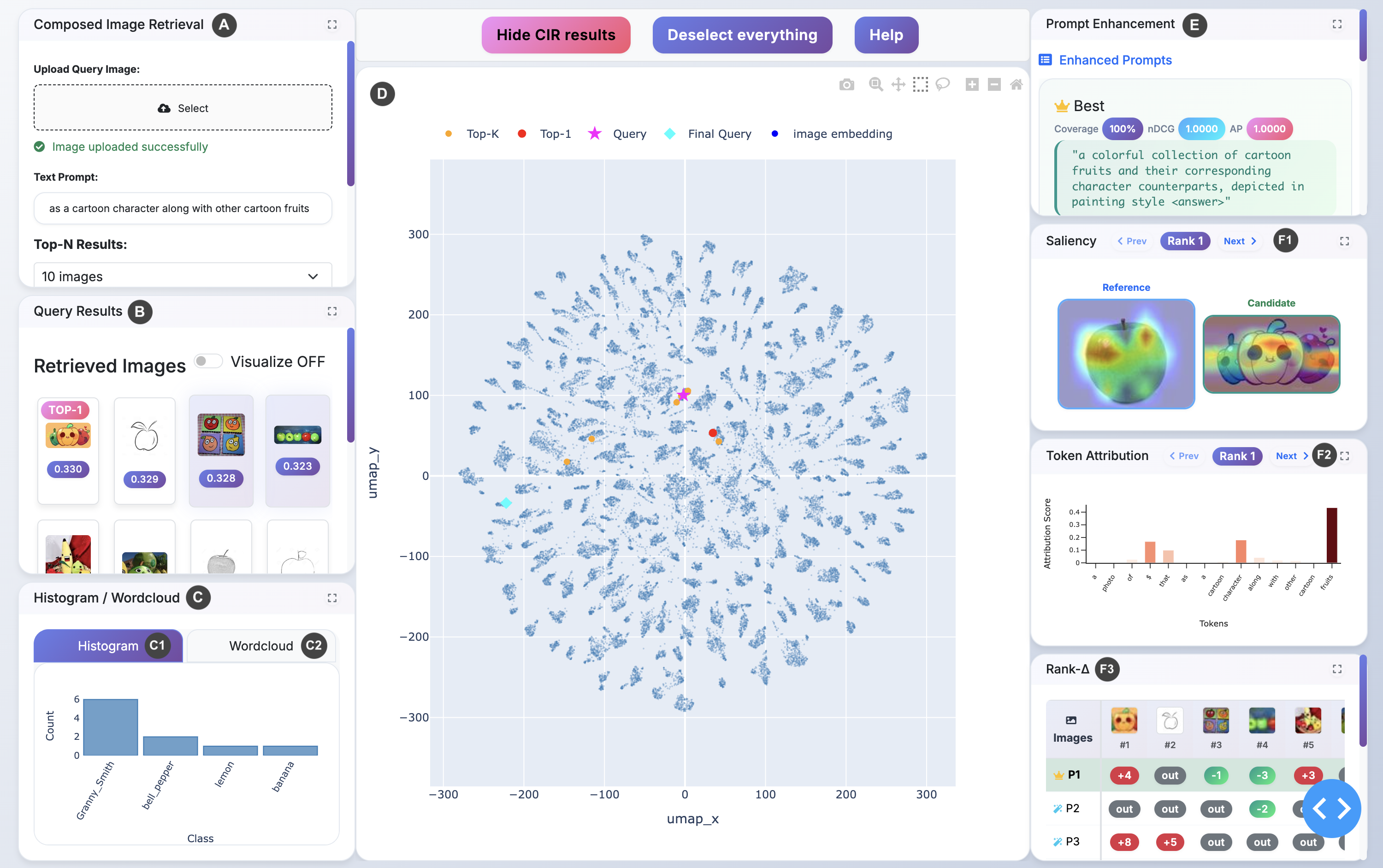Screen dimensions: 1383x868
Task: Switch to the Wordcloud tab
Action: click(262, 646)
